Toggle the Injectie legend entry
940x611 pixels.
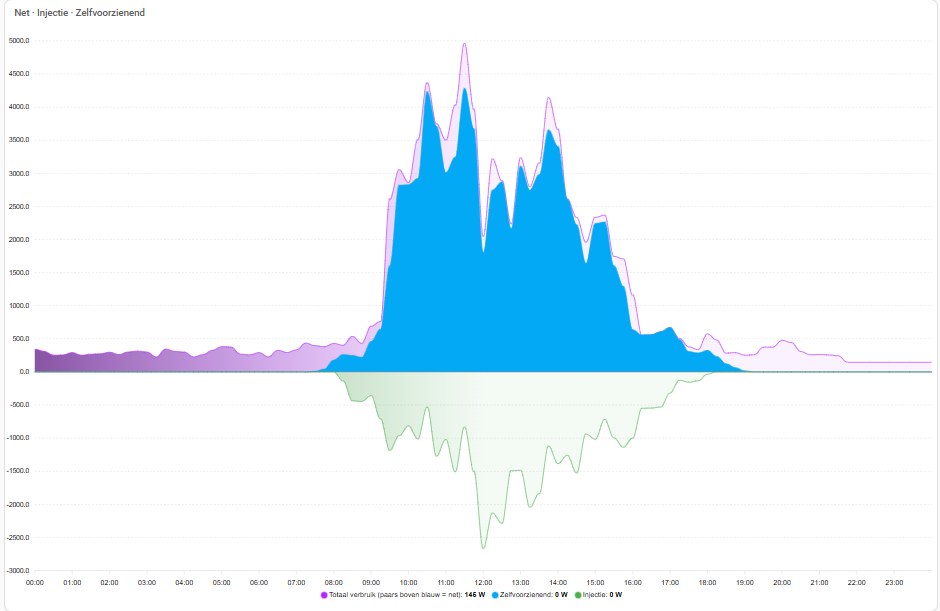coord(598,595)
